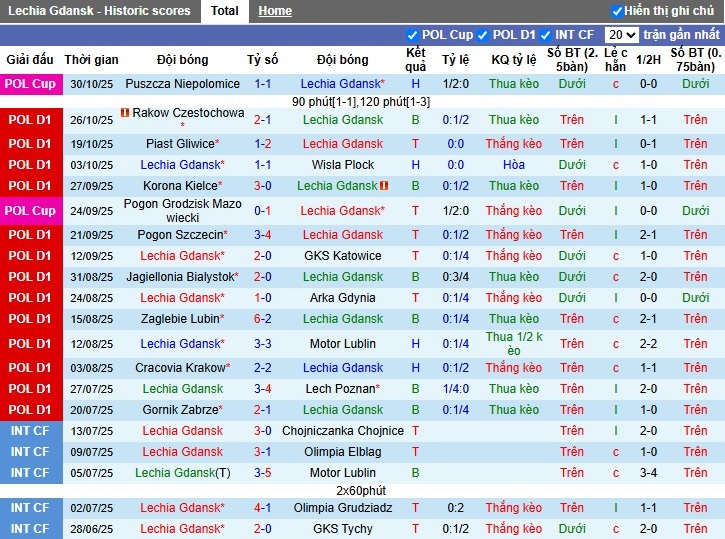
Task: Uncheck the POL Cup filter checkbox
Action: tap(412, 35)
